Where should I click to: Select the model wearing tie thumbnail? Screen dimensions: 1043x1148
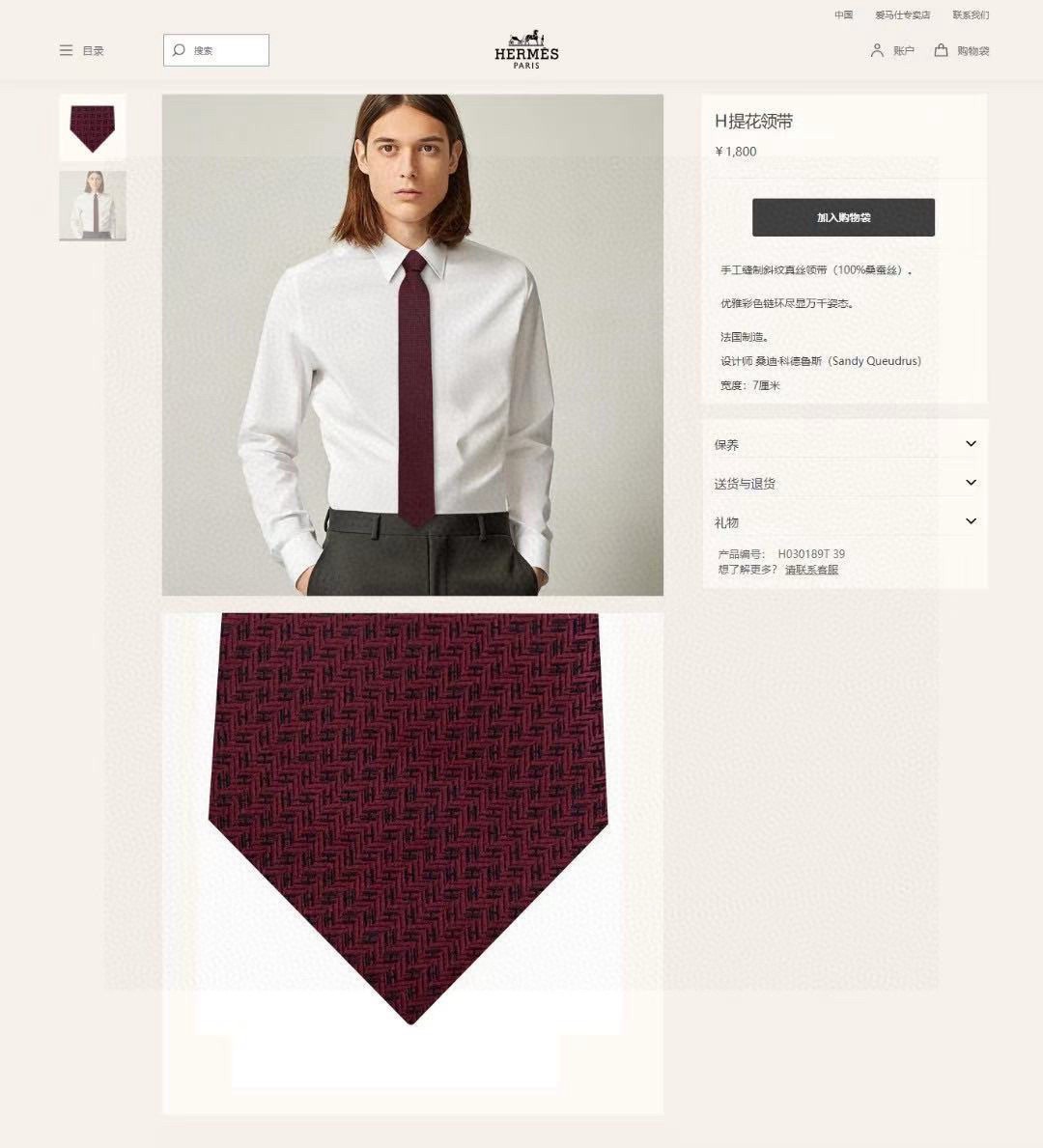pos(93,206)
